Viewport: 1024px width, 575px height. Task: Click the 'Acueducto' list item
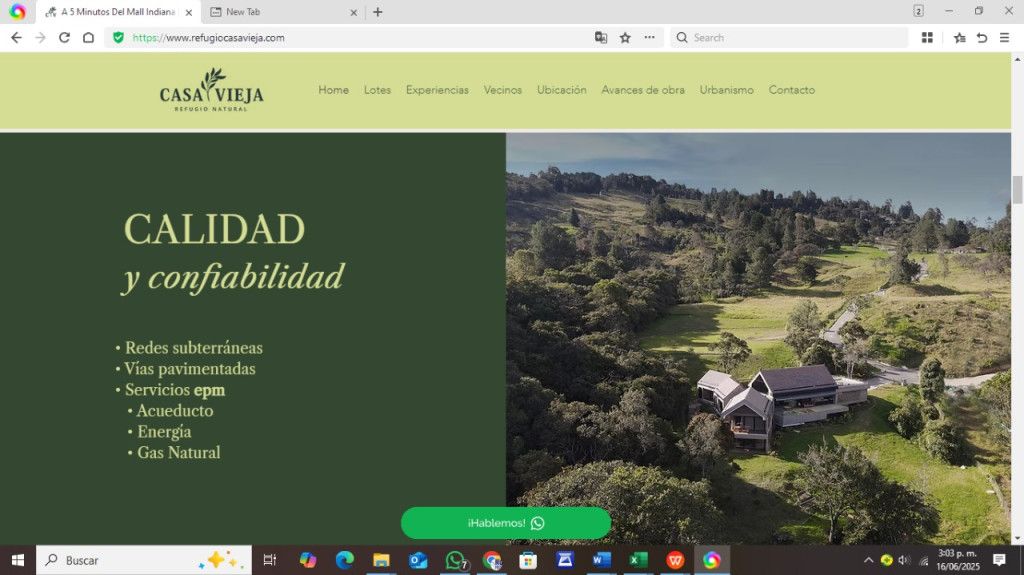tap(175, 410)
